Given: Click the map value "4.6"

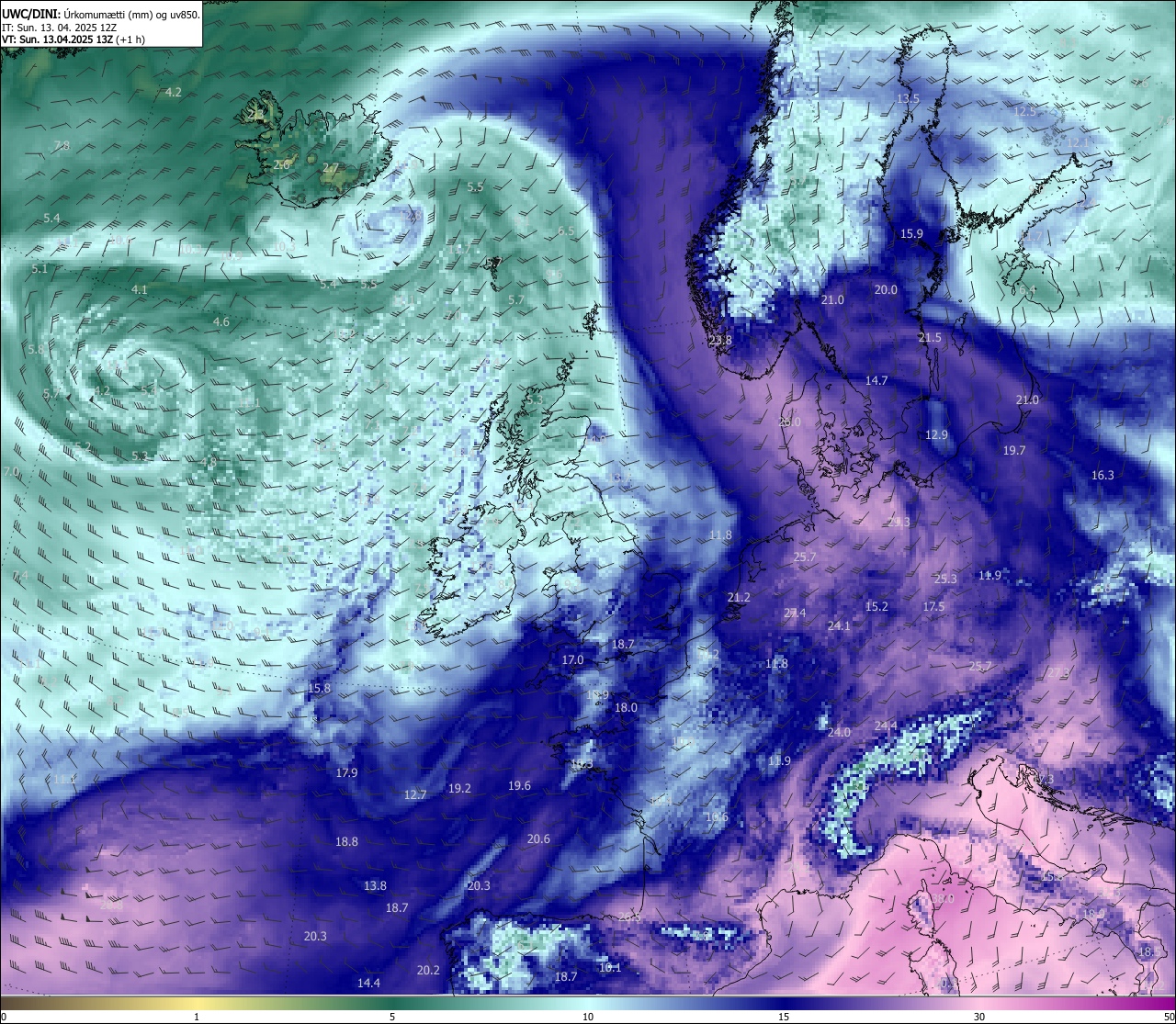Looking at the screenshot, I should pyautogui.click(x=221, y=321).
